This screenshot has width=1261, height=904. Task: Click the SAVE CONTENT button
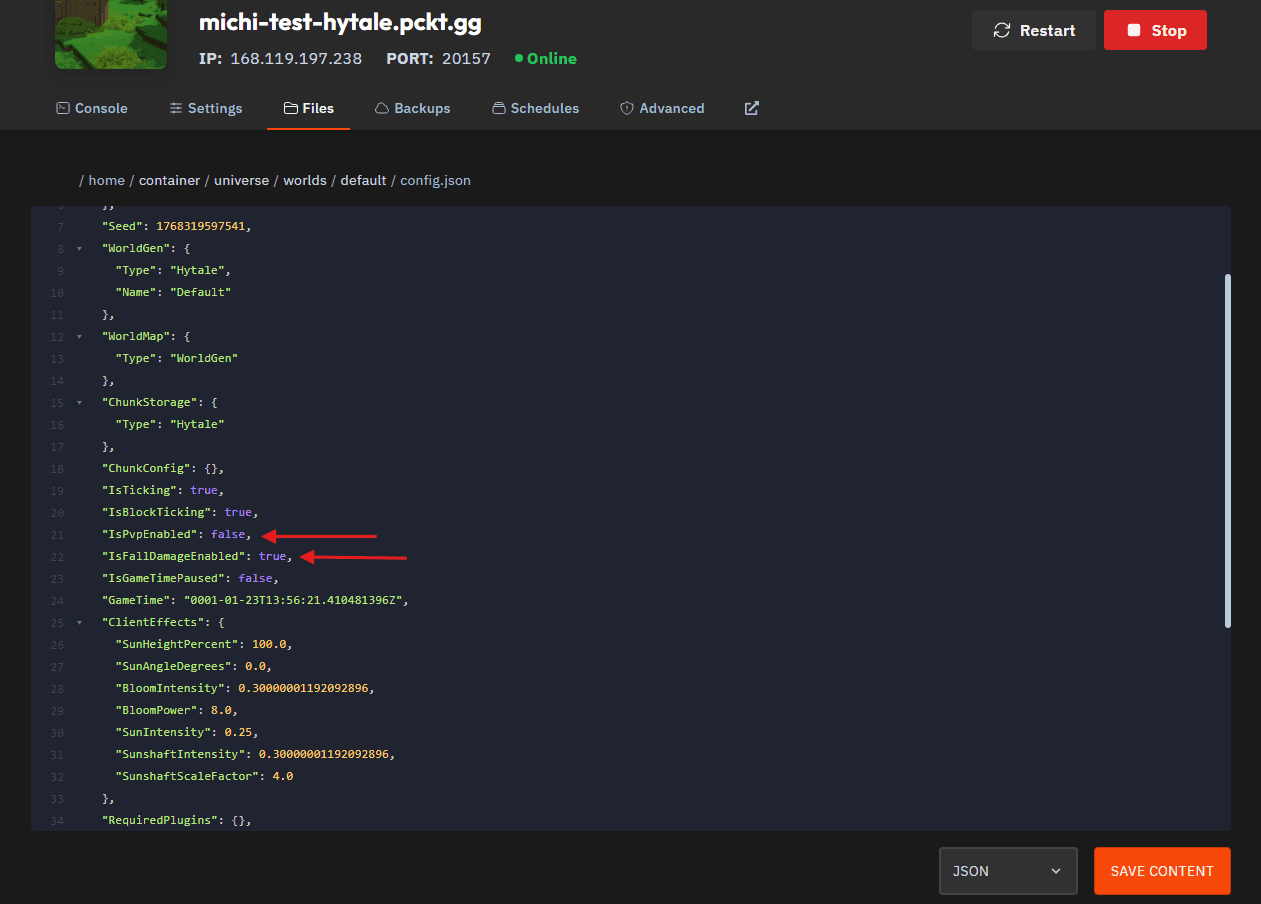coord(1161,871)
